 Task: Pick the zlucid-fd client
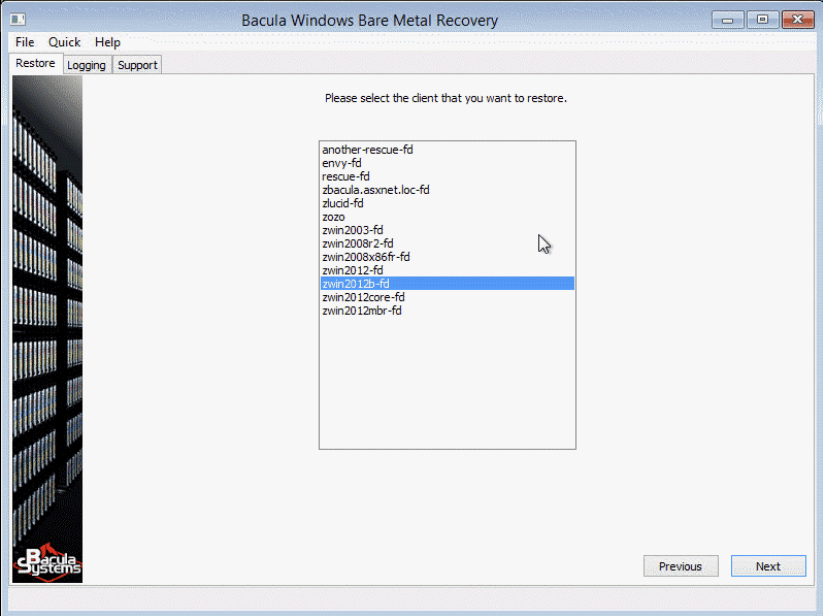pyautogui.click(x=343, y=203)
